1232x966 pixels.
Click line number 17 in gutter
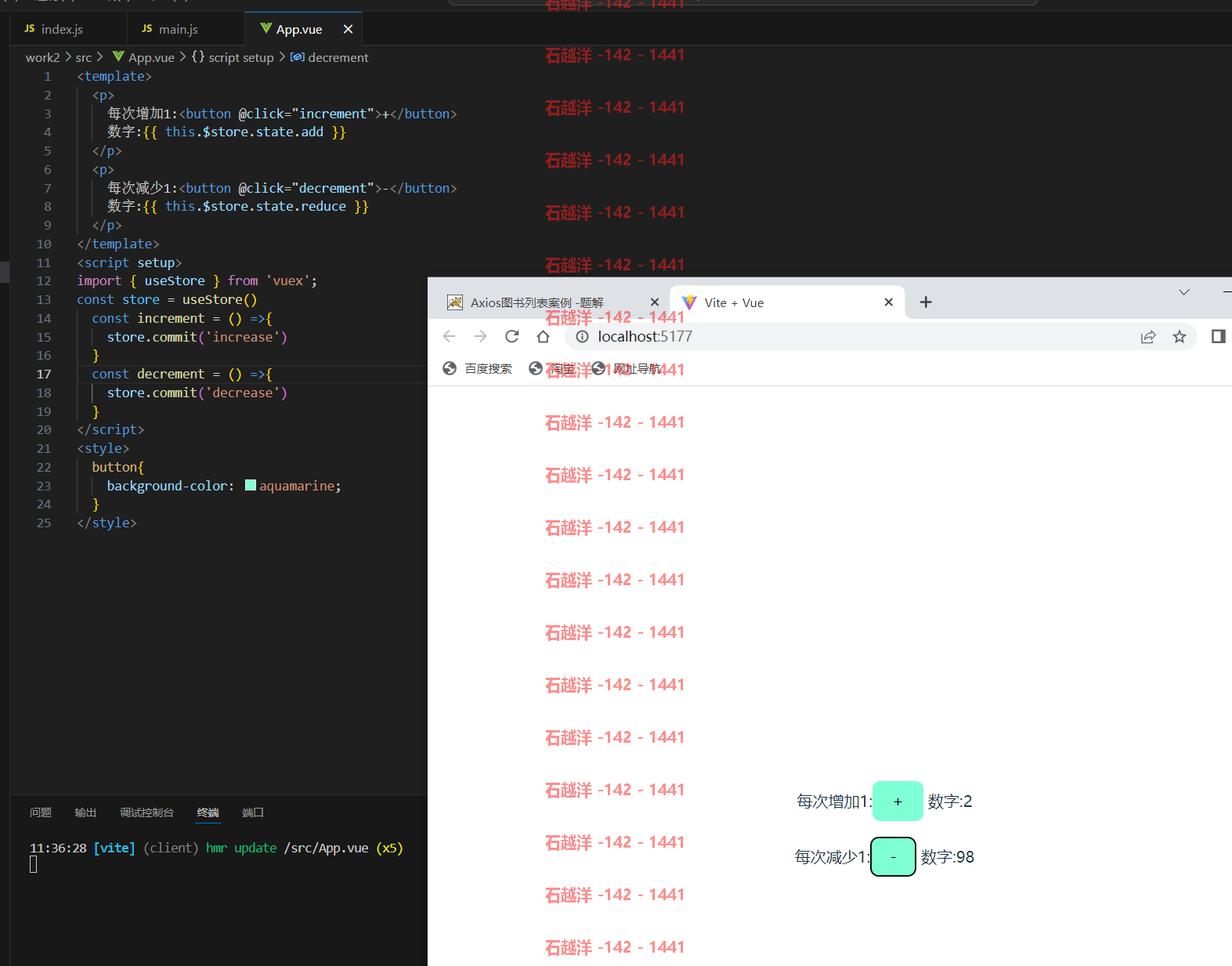(x=44, y=374)
